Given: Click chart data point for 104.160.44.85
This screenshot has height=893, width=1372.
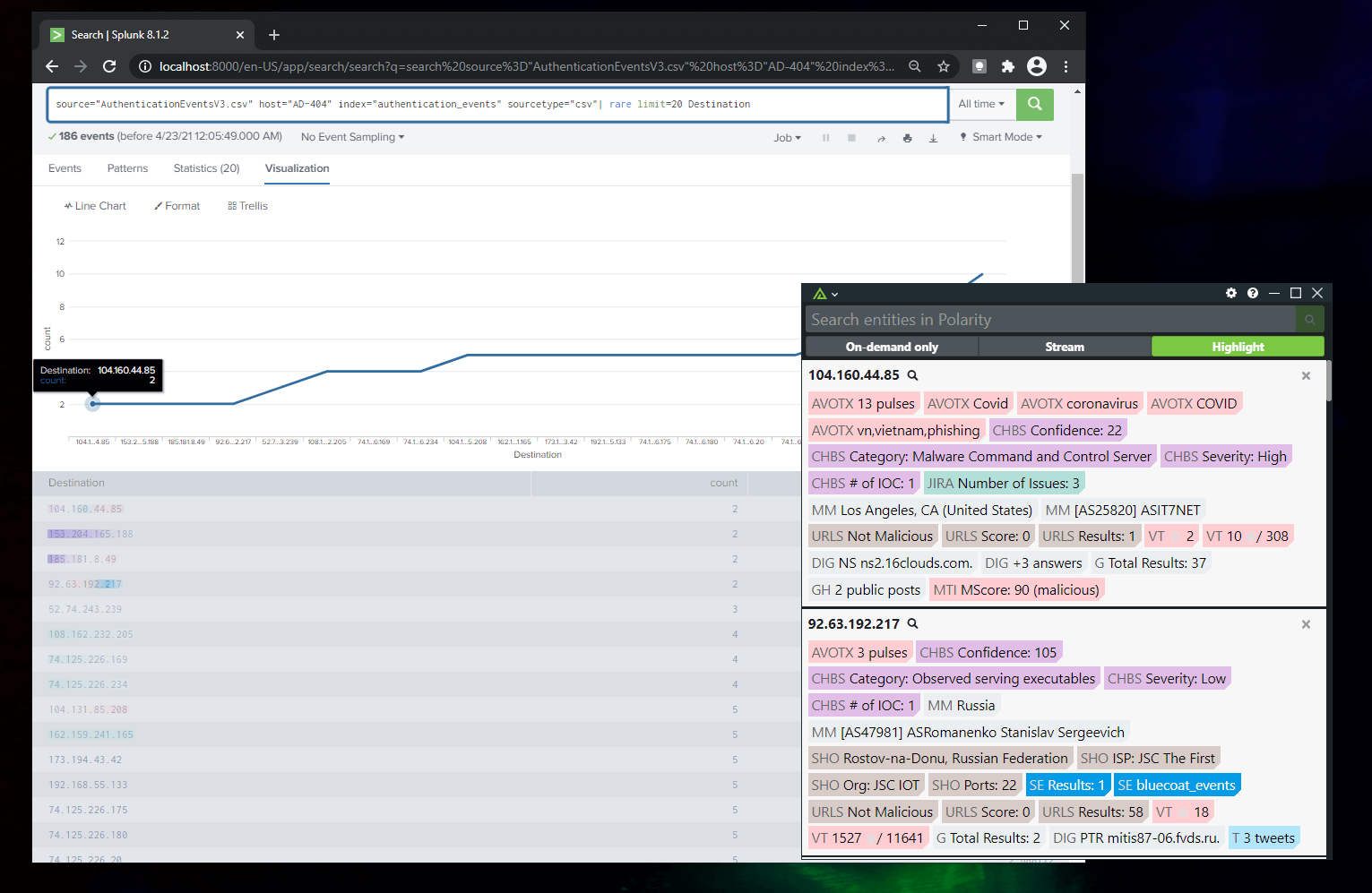Looking at the screenshot, I should pos(92,404).
